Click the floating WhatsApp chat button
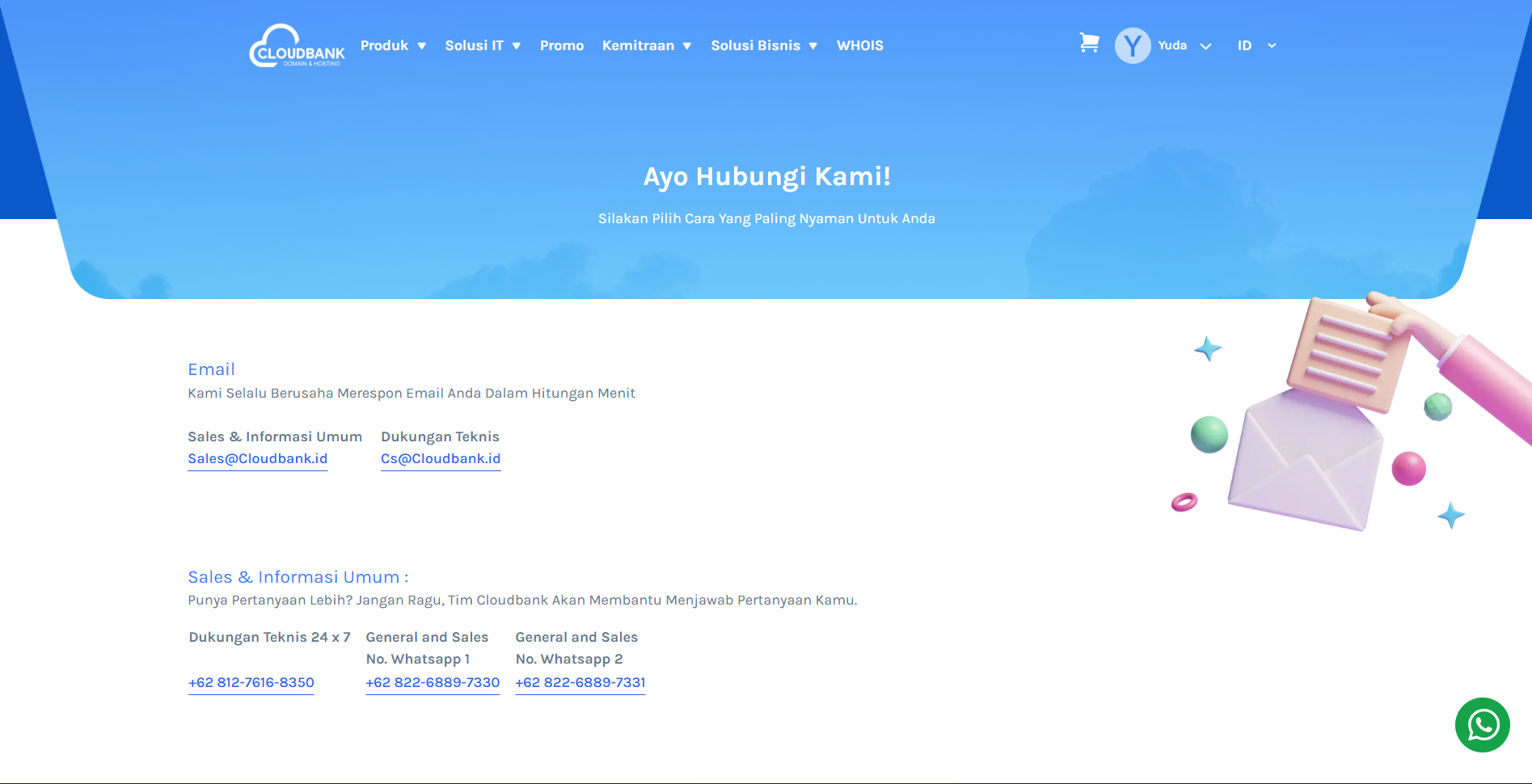The width and height of the screenshot is (1532, 784). point(1482,725)
